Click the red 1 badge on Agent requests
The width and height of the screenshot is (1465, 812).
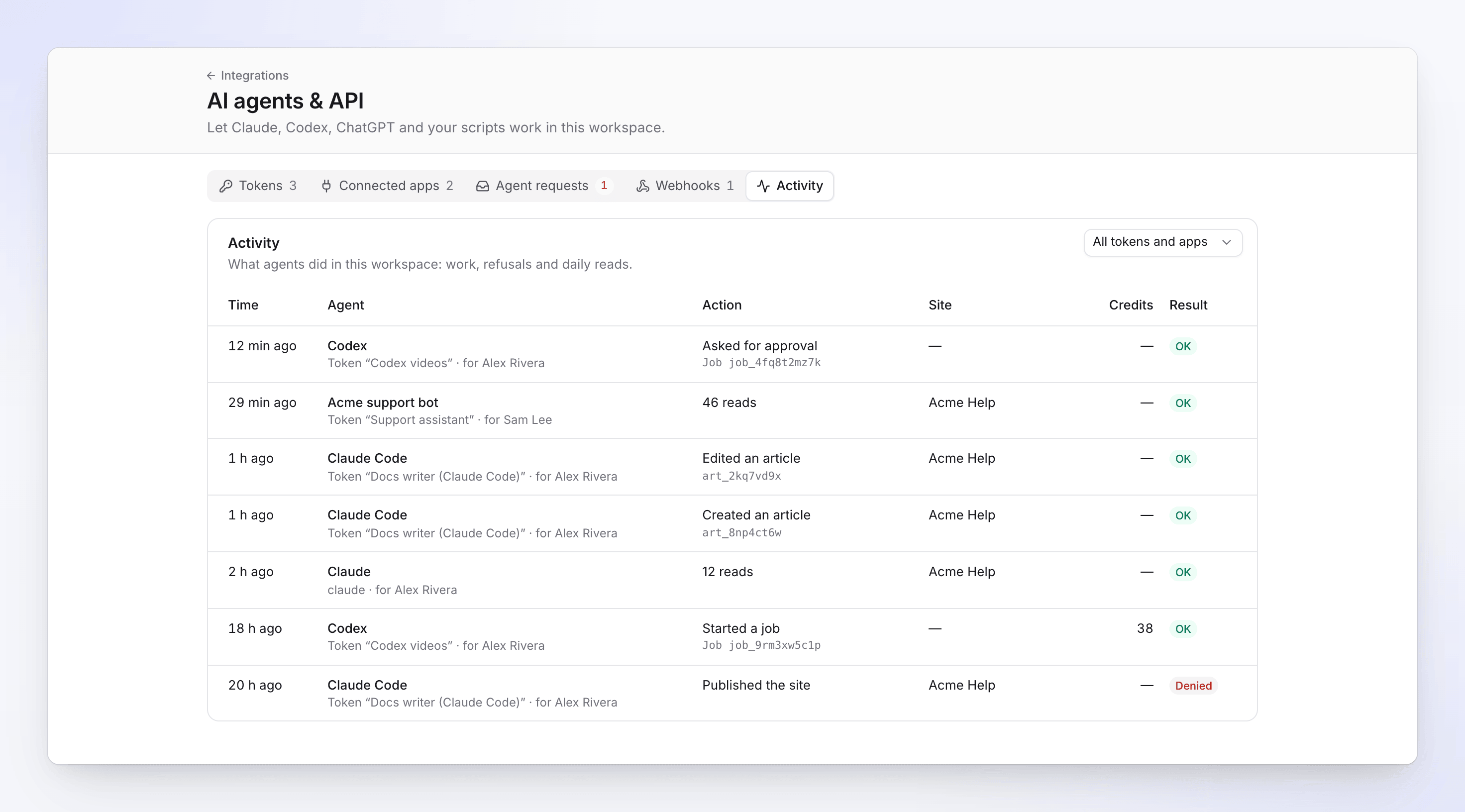tap(604, 186)
